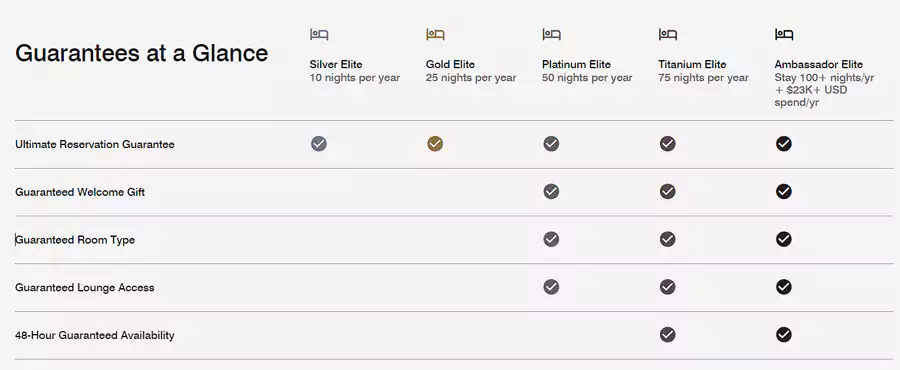Click Platinum Elite's Guaranteed Welcome Gift checkmark
The image size is (900, 370).
551,191
